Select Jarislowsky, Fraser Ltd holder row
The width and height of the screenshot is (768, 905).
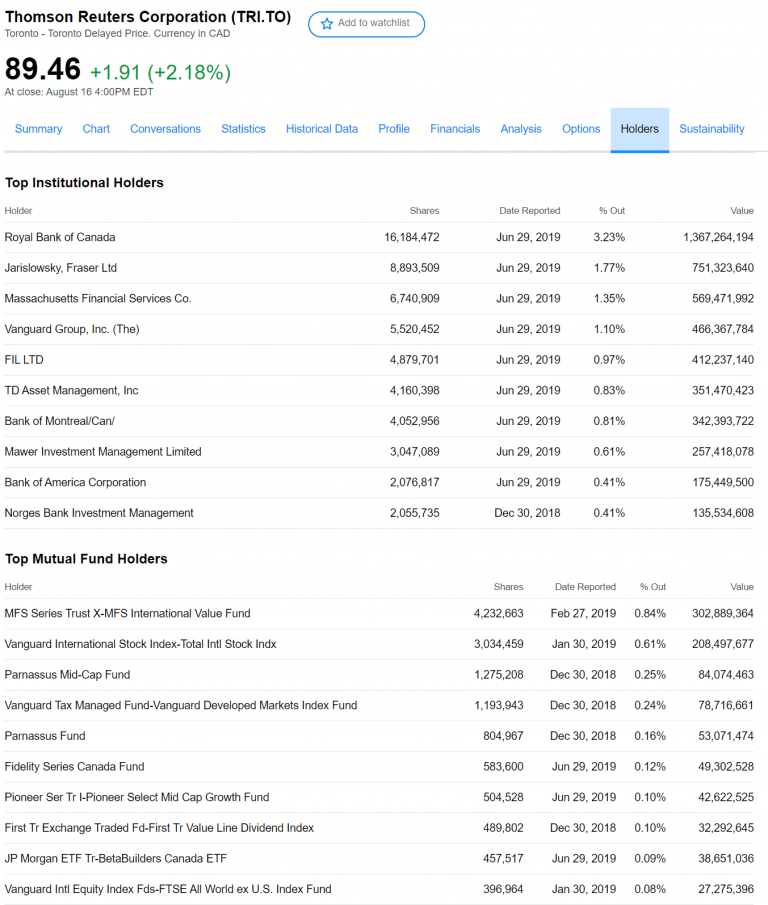tap(379, 268)
